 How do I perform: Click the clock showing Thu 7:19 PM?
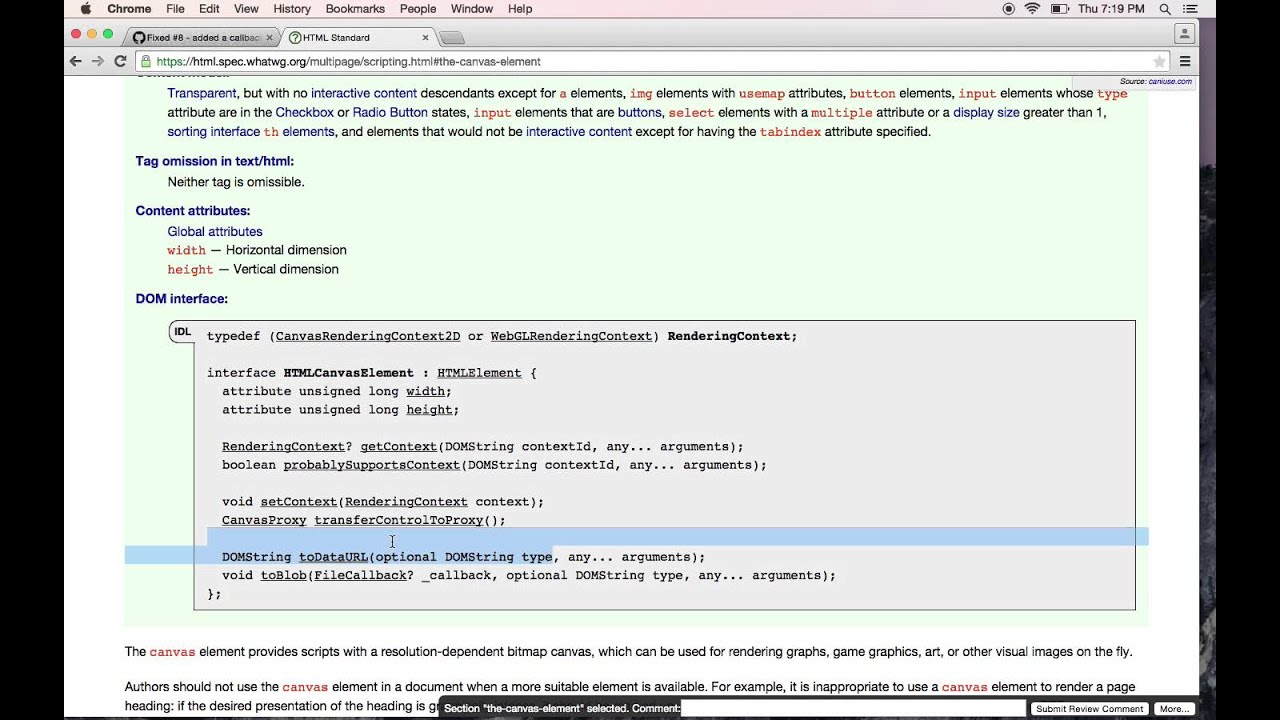coord(1111,9)
